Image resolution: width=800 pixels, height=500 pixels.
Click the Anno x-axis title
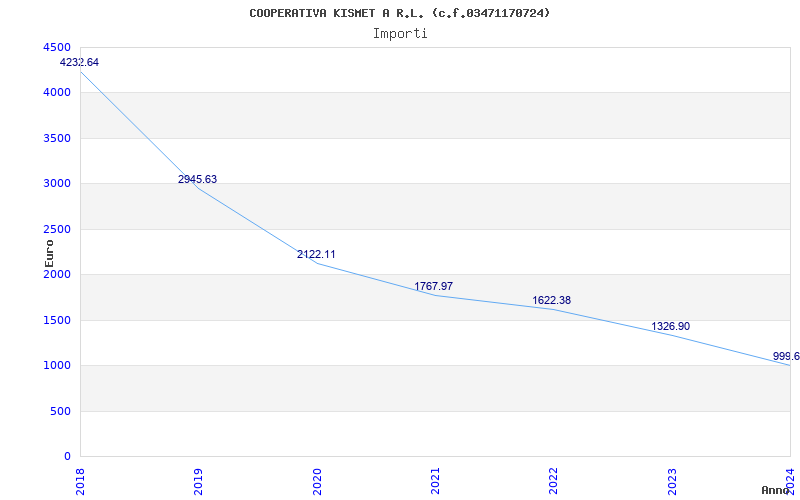[776, 490]
